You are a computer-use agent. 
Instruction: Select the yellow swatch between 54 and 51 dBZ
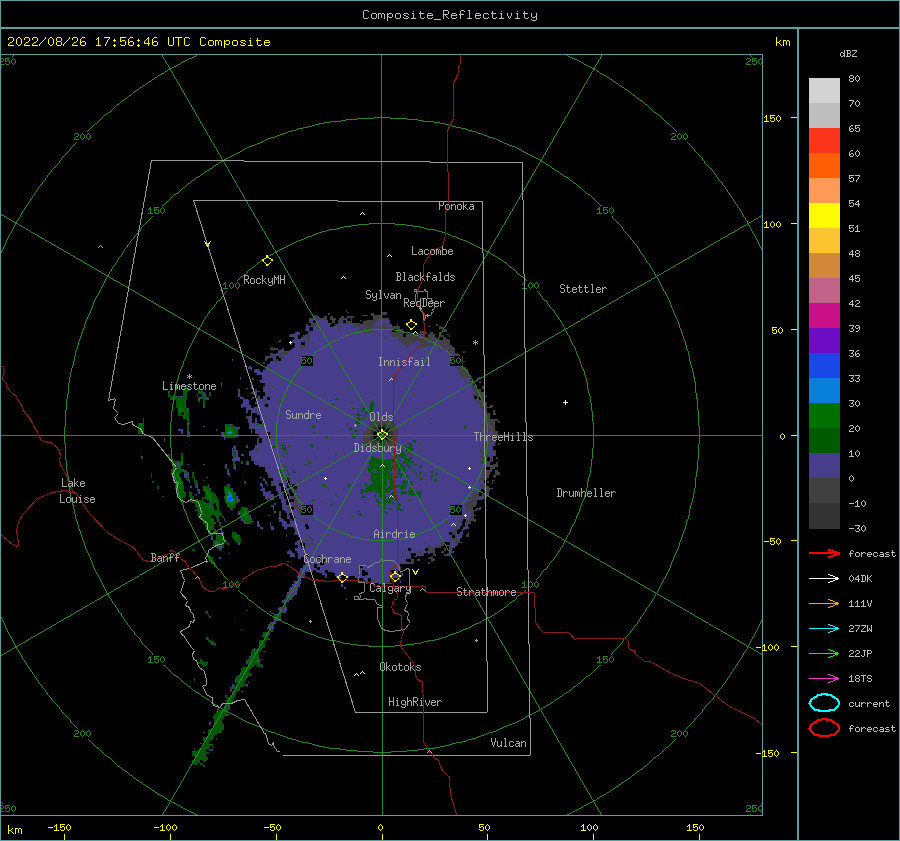click(824, 215)
